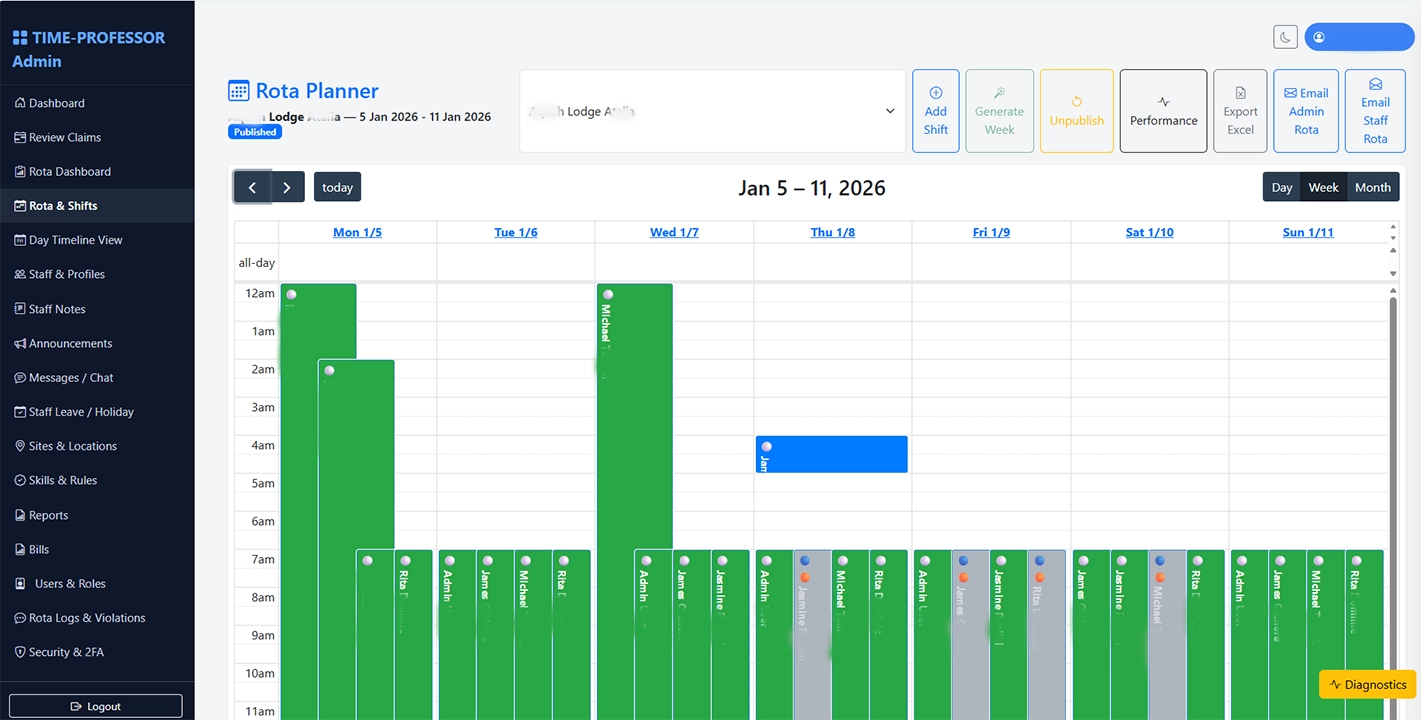Toggle dark mode with the moon icon
1421x720 pixels.
[x=1285, y=37]
